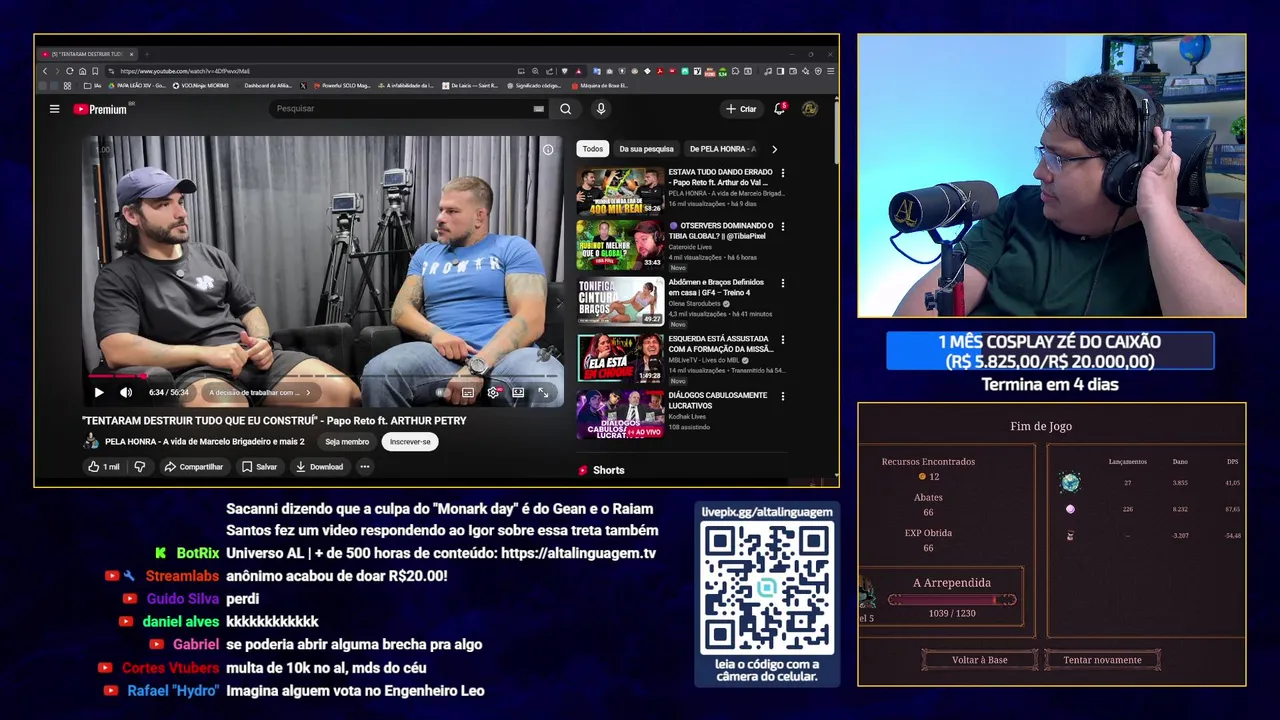This screenshot has width=1280, height=720.
Task: Open 'ESTAVA TUDO DANDO ERRADO' video thumbnail
Action: [620, 190]
